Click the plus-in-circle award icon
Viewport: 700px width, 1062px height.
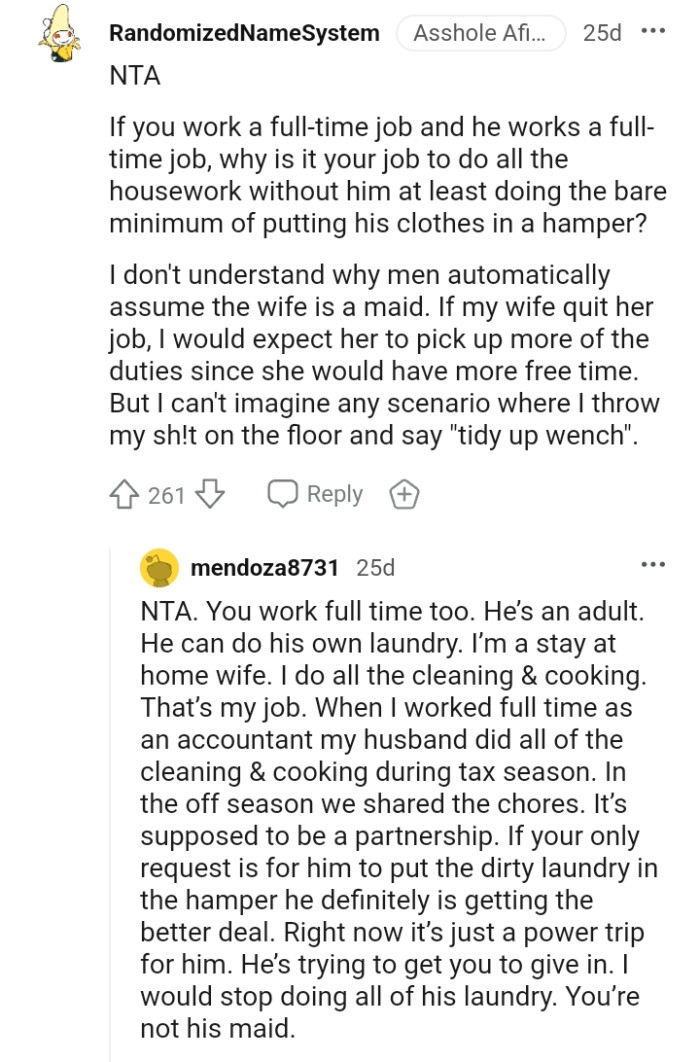pos(404,492)
